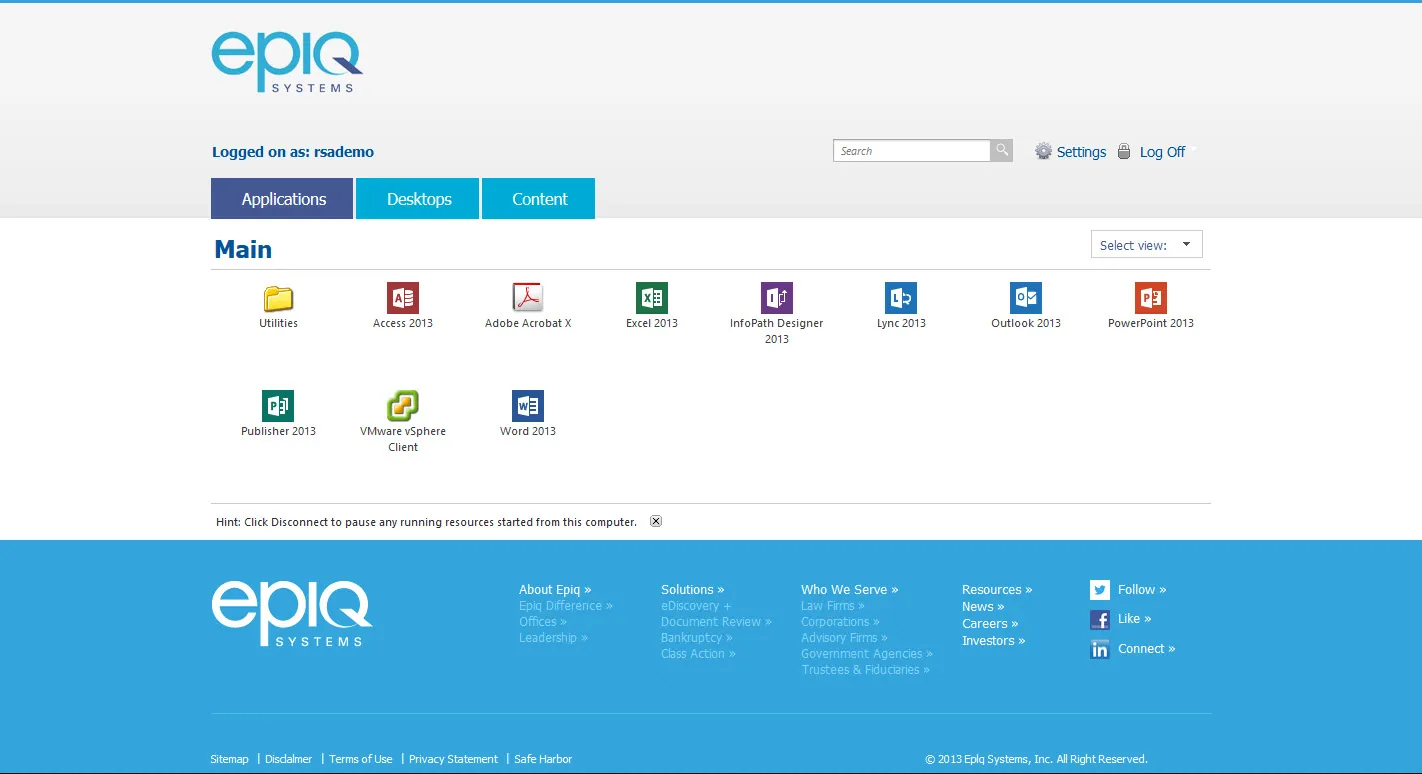Screen dimensions: 1422x774
Task: Click the LinkedIn icon in footer
Action: (x=1100, y=649)
